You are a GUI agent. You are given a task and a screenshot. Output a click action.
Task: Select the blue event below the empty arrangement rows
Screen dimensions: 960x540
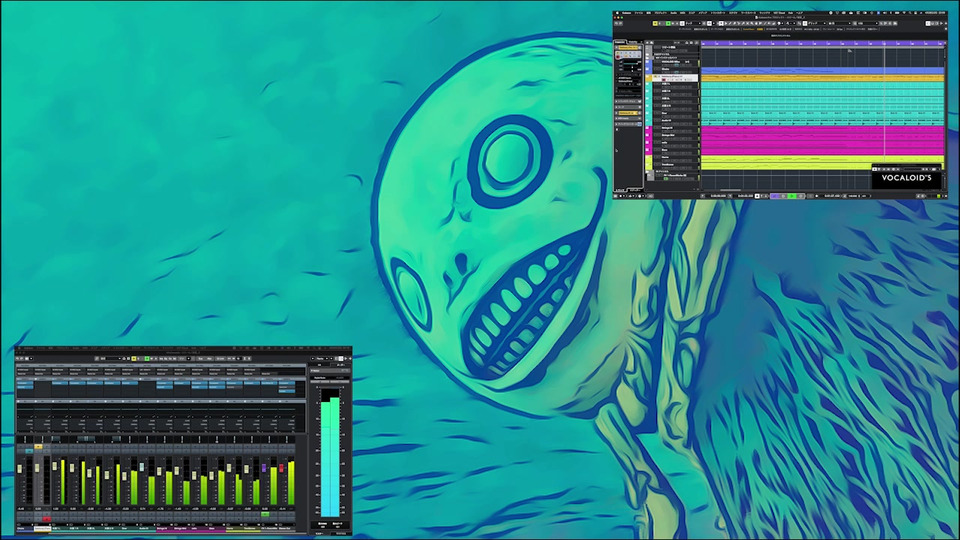click(823, 71)
